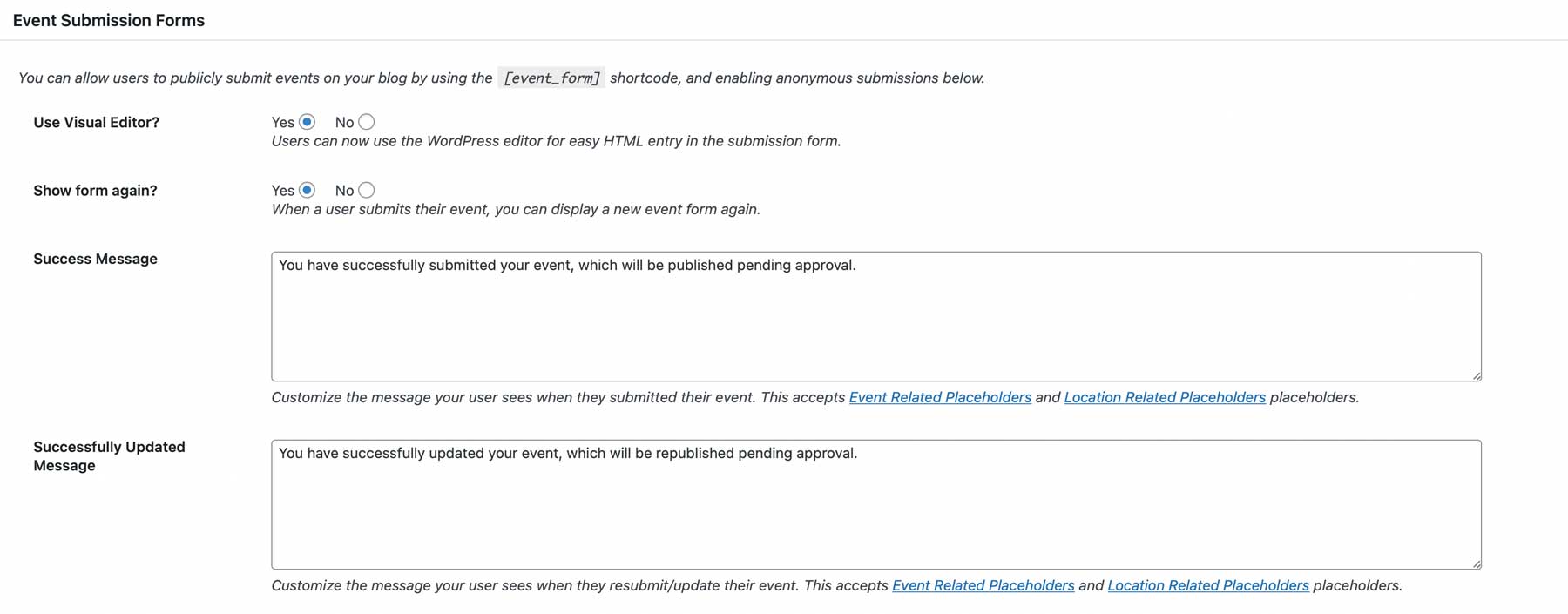1568x614 pixels.
Task: Choose No for Show form again
Action: point(365,190)
